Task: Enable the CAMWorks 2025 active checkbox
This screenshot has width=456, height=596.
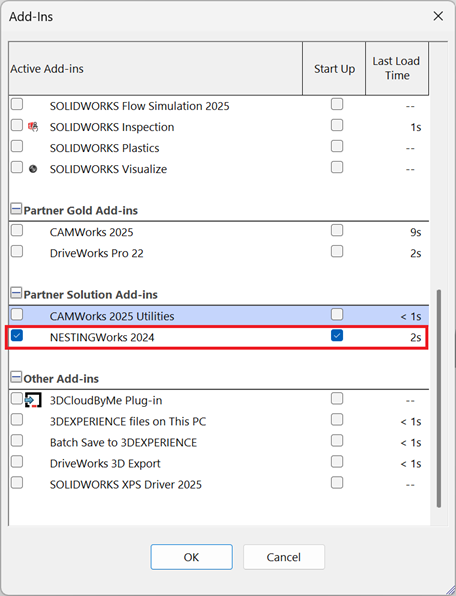Action: point(17,230)
